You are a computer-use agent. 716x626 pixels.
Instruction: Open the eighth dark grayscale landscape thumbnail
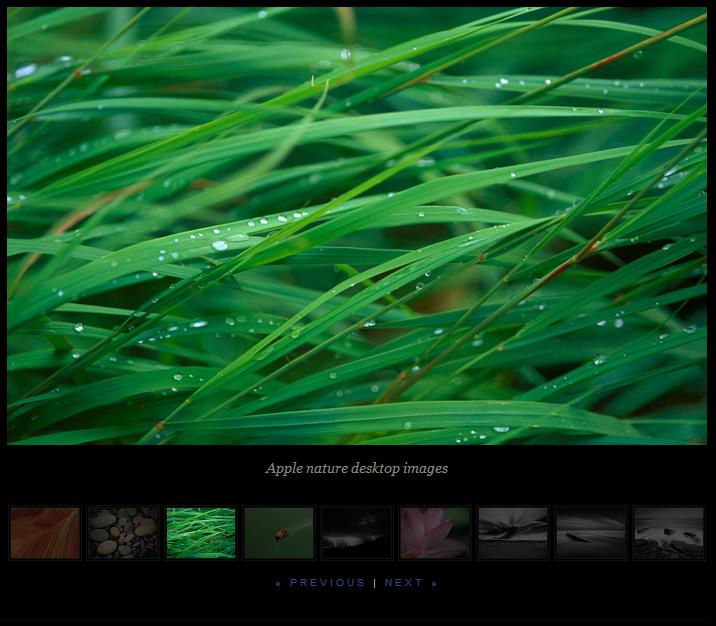click(x=591, y=533)
